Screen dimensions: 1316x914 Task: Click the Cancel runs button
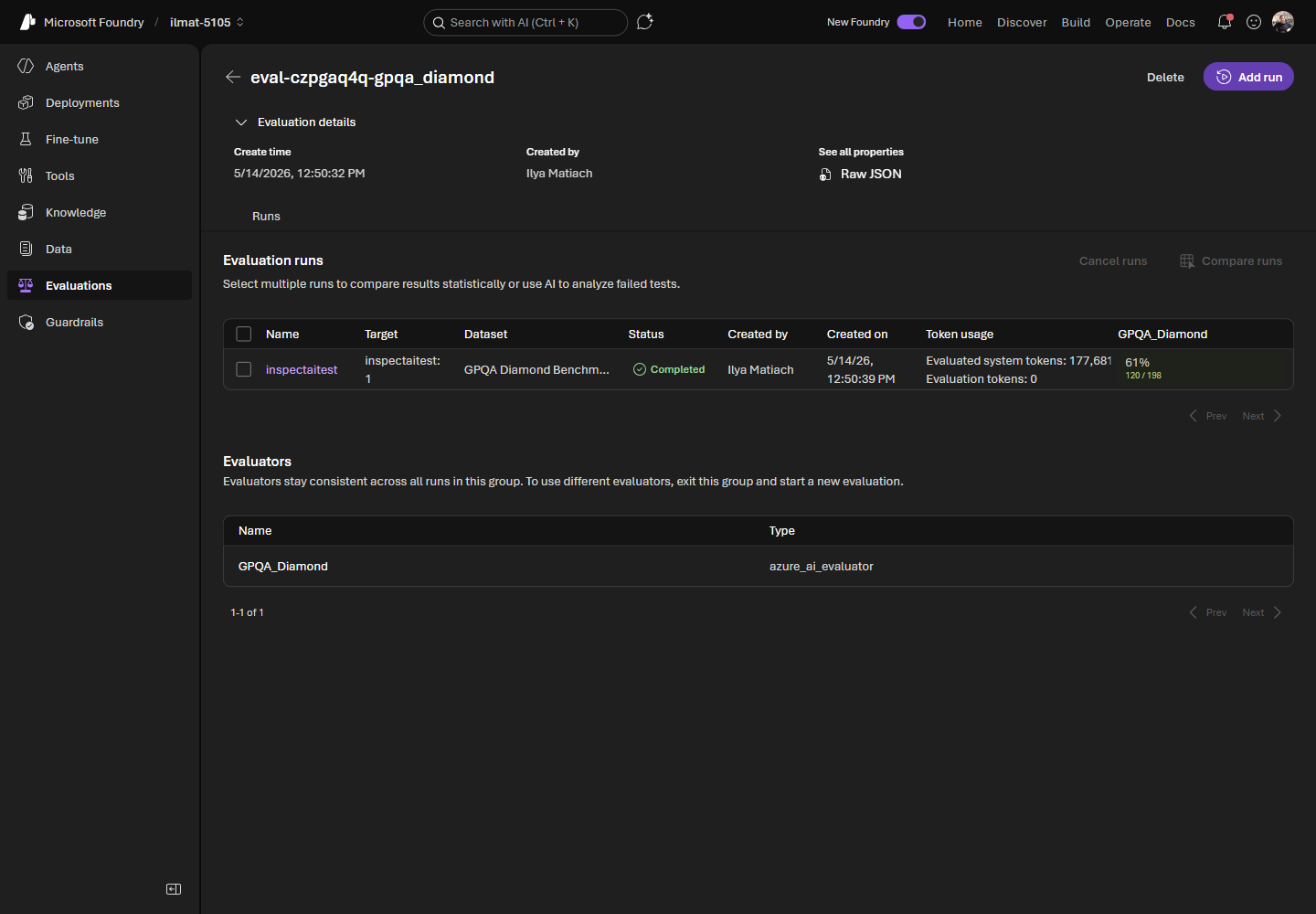pos(1112,261)
